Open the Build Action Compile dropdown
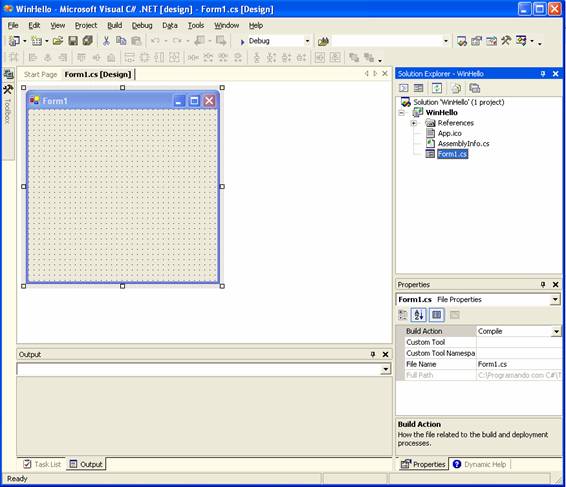Image resolution: width=566 pixels, height=487 pixels. click(x=556, y=331)
